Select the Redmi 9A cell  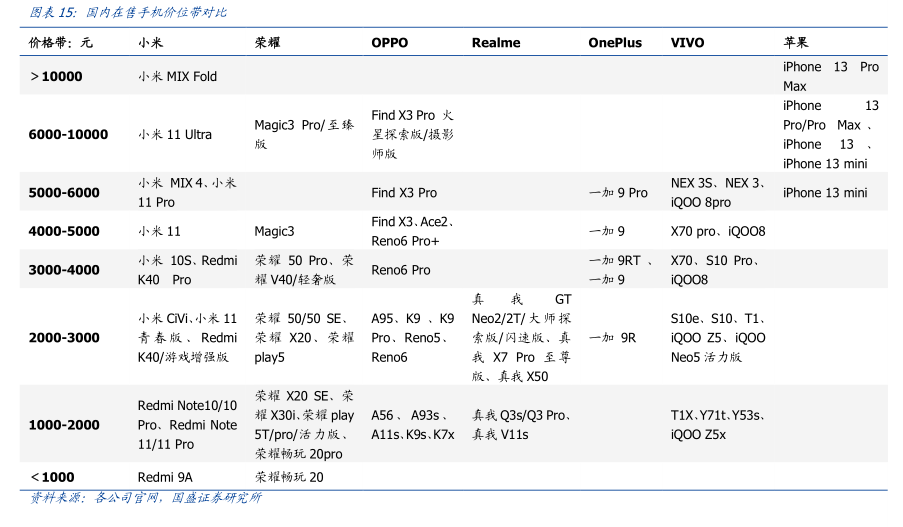pos(165,477)
